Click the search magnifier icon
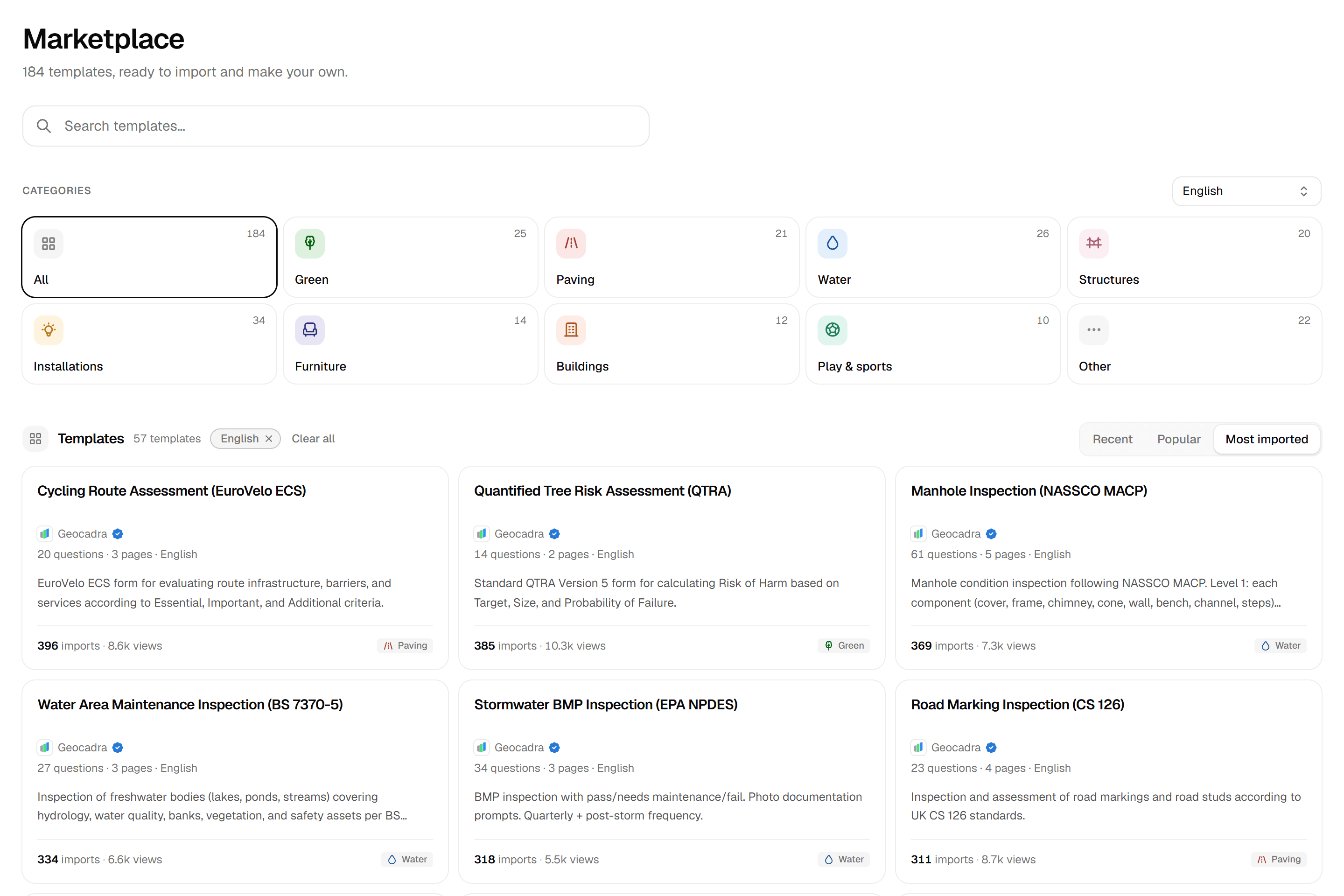 click(44, 126)
